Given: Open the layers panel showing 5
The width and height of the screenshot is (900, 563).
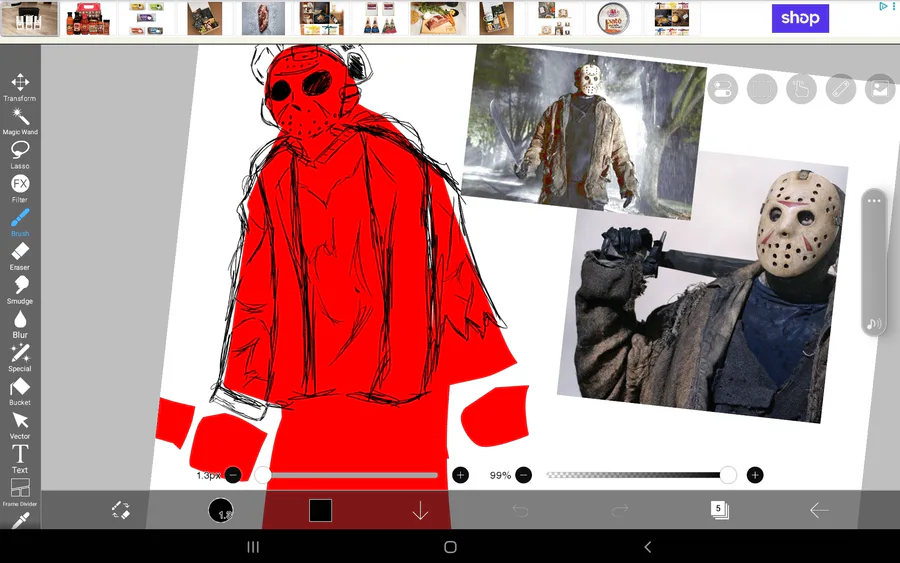Looking at the screenshot, I should 719,510.
